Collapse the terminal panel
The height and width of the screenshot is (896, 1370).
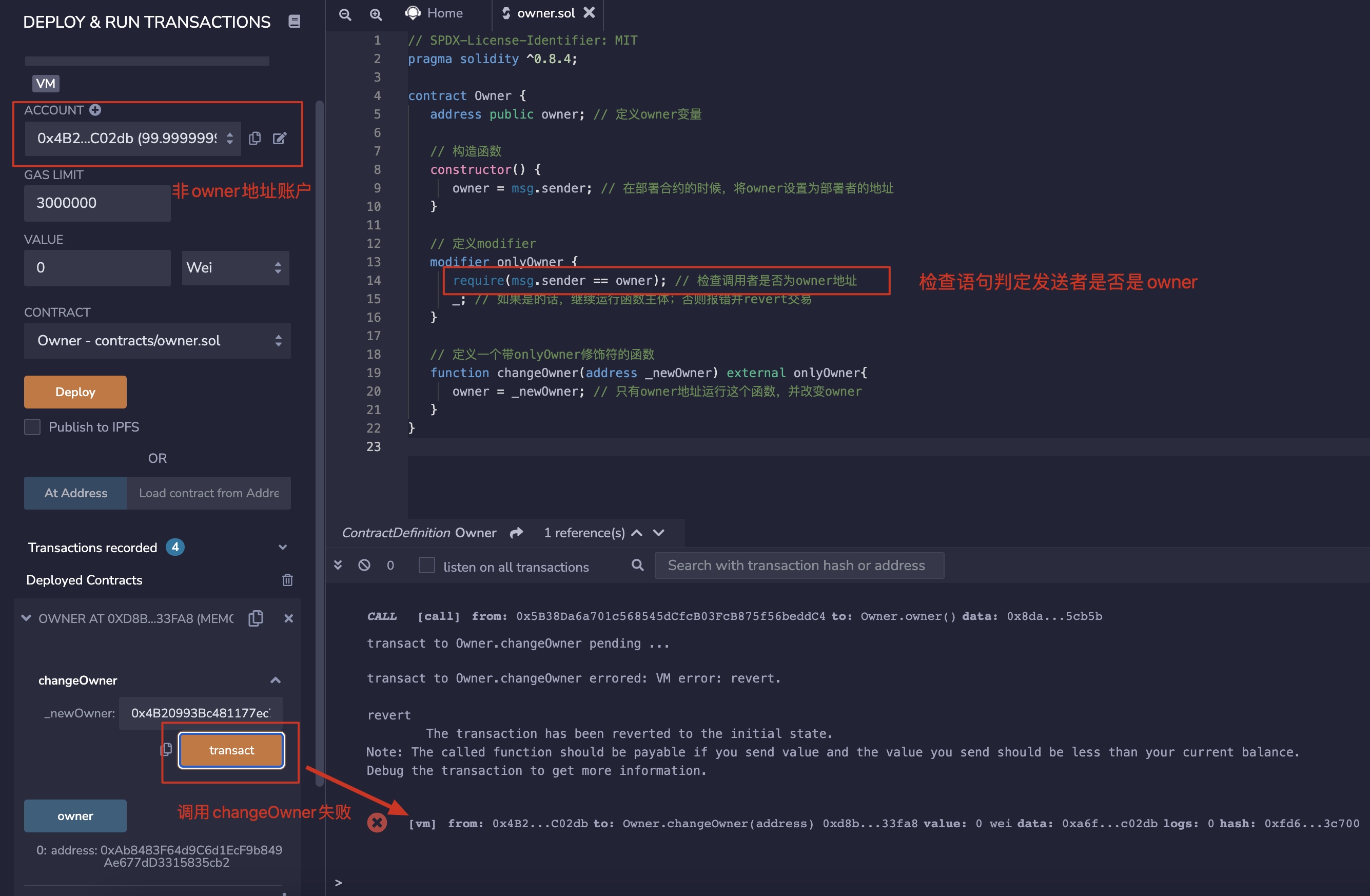pos(338,566)
